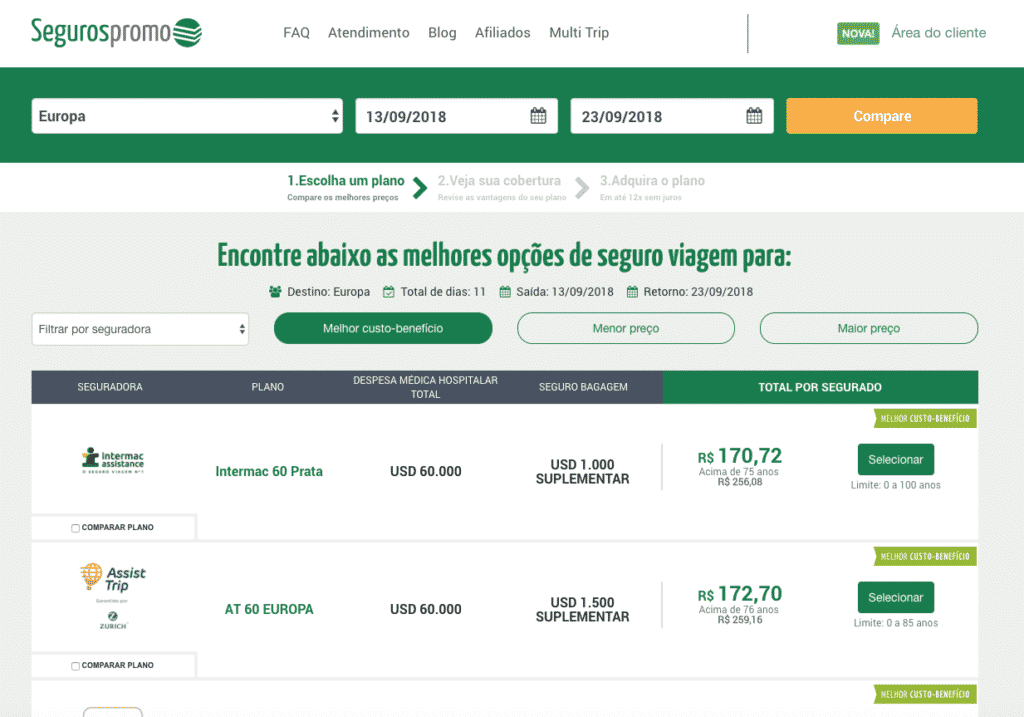The height and width of the screenshot is (717, 1024).
Task: Sort results by Menor preço
Action: [x=625, y=328]
